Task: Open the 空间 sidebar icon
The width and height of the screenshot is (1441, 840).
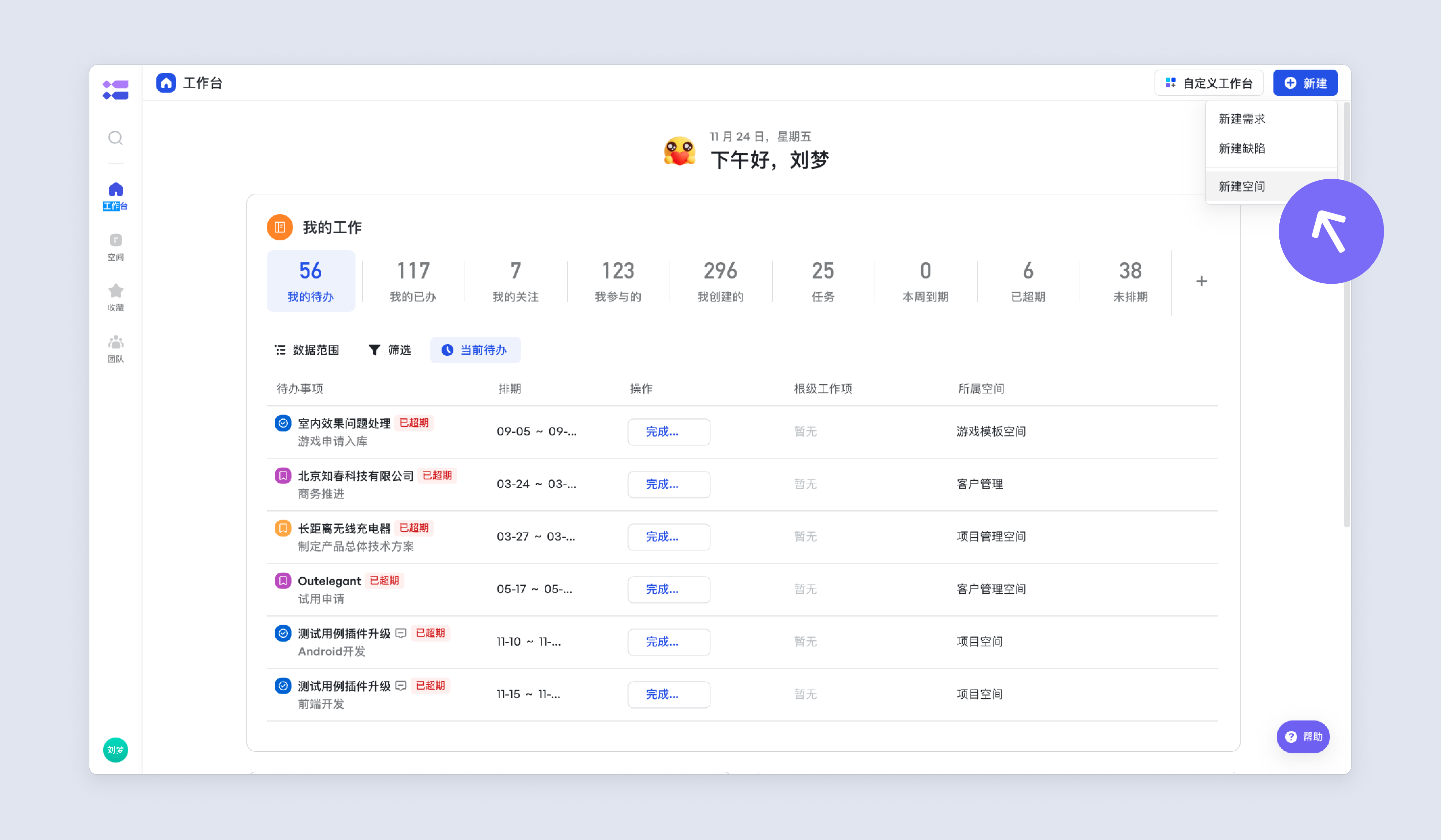Action: pos(116,247)
